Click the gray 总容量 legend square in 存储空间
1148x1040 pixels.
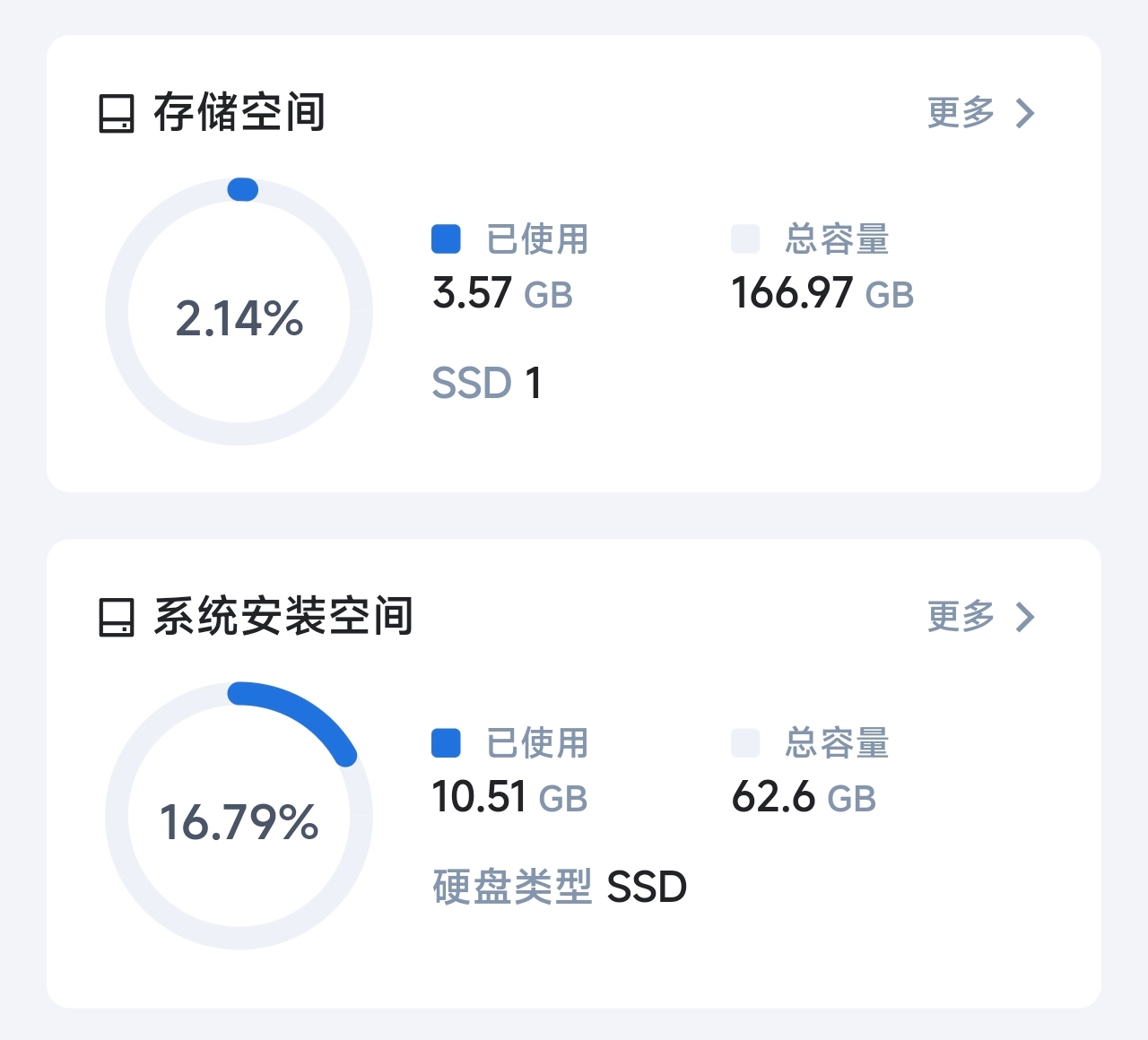[x=745, y=239]
